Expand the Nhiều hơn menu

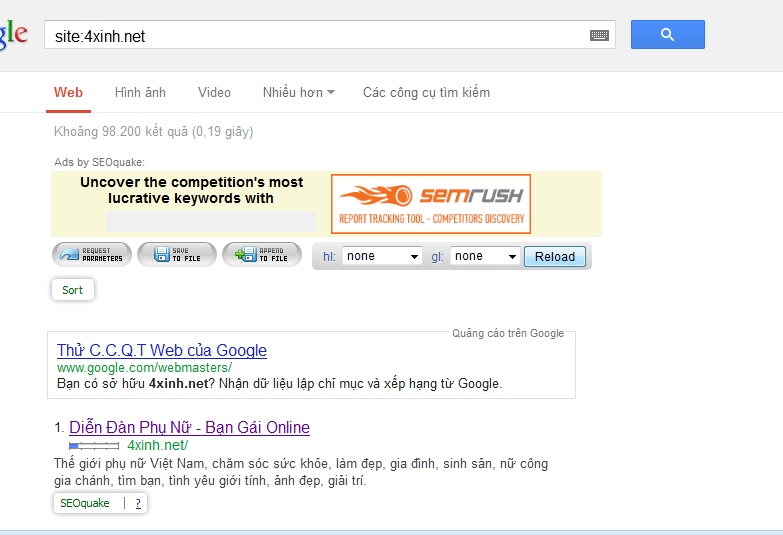tap(299, 92)
